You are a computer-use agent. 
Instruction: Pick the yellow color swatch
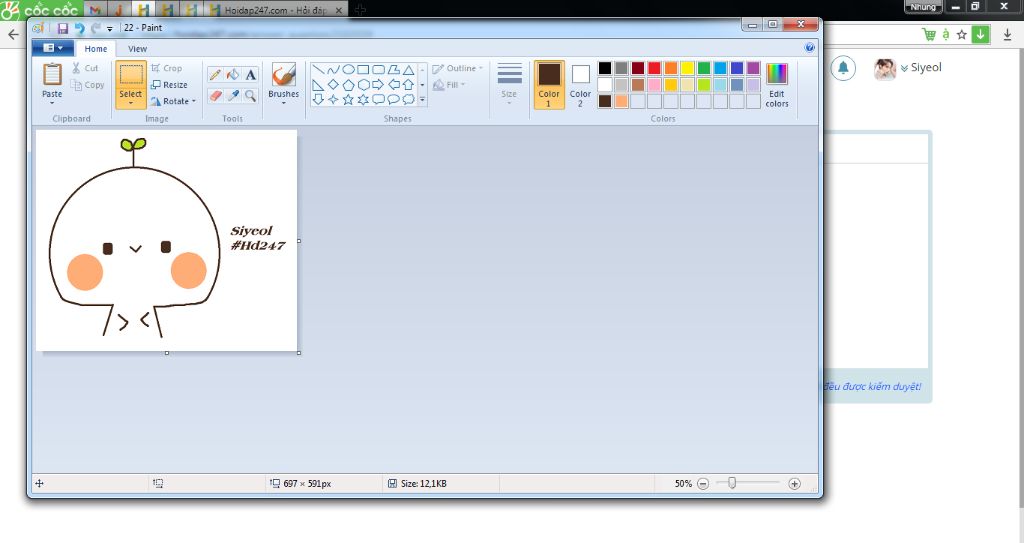click(x=687, y=68)
